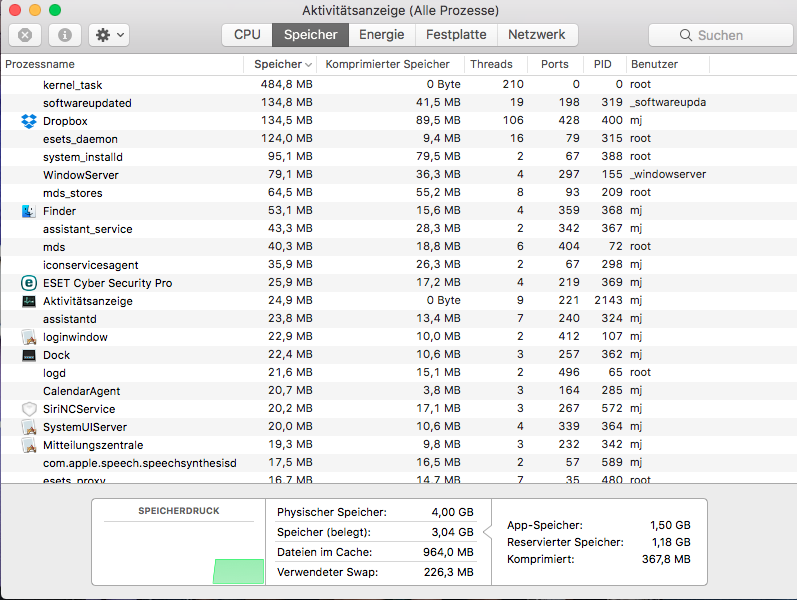Select the WindowServer process
This screenshot has height=600, width=797.
[x=398, y=175]
